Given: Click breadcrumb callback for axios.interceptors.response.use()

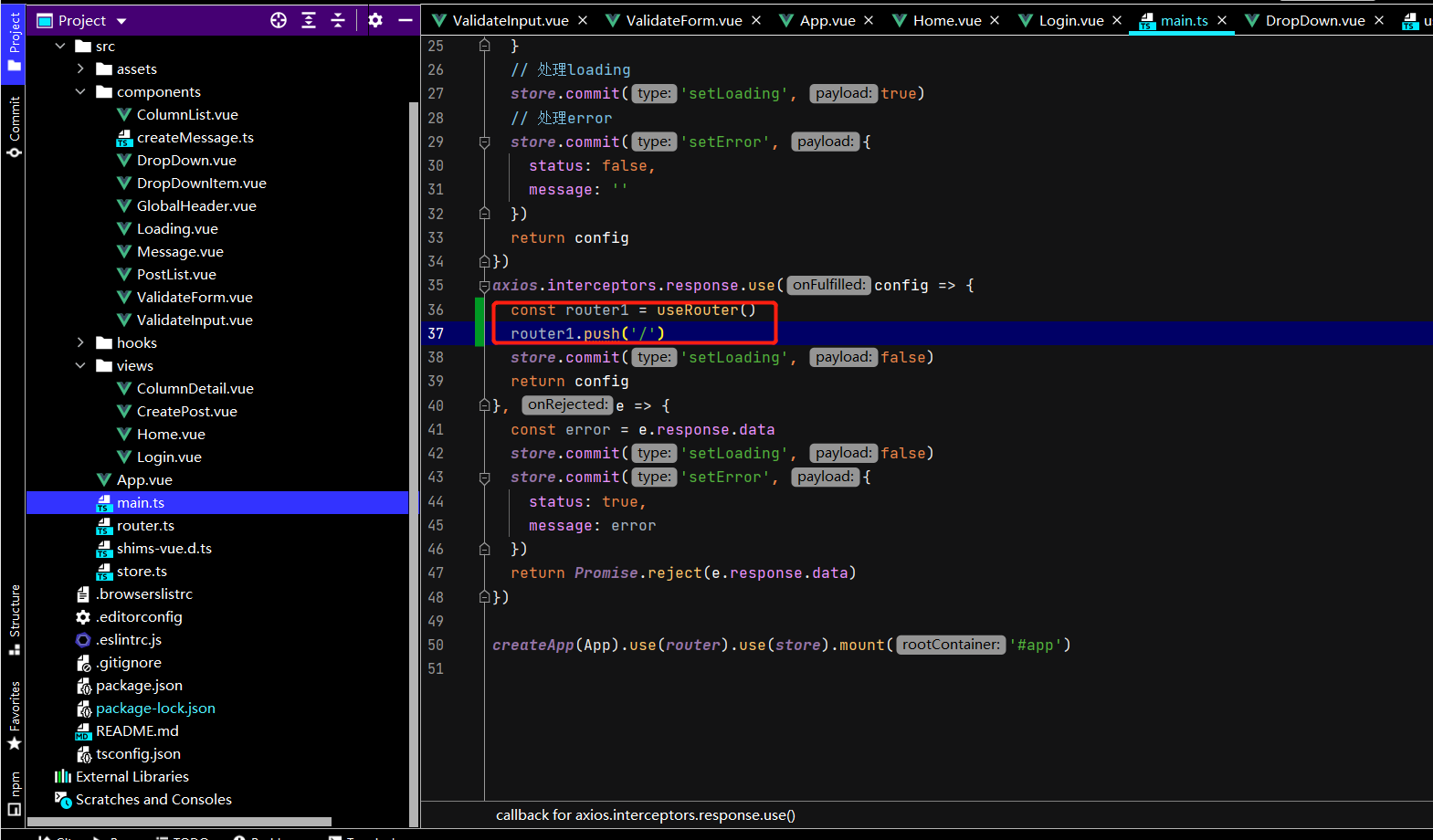Looking at the screenshot, I should 646,814.
